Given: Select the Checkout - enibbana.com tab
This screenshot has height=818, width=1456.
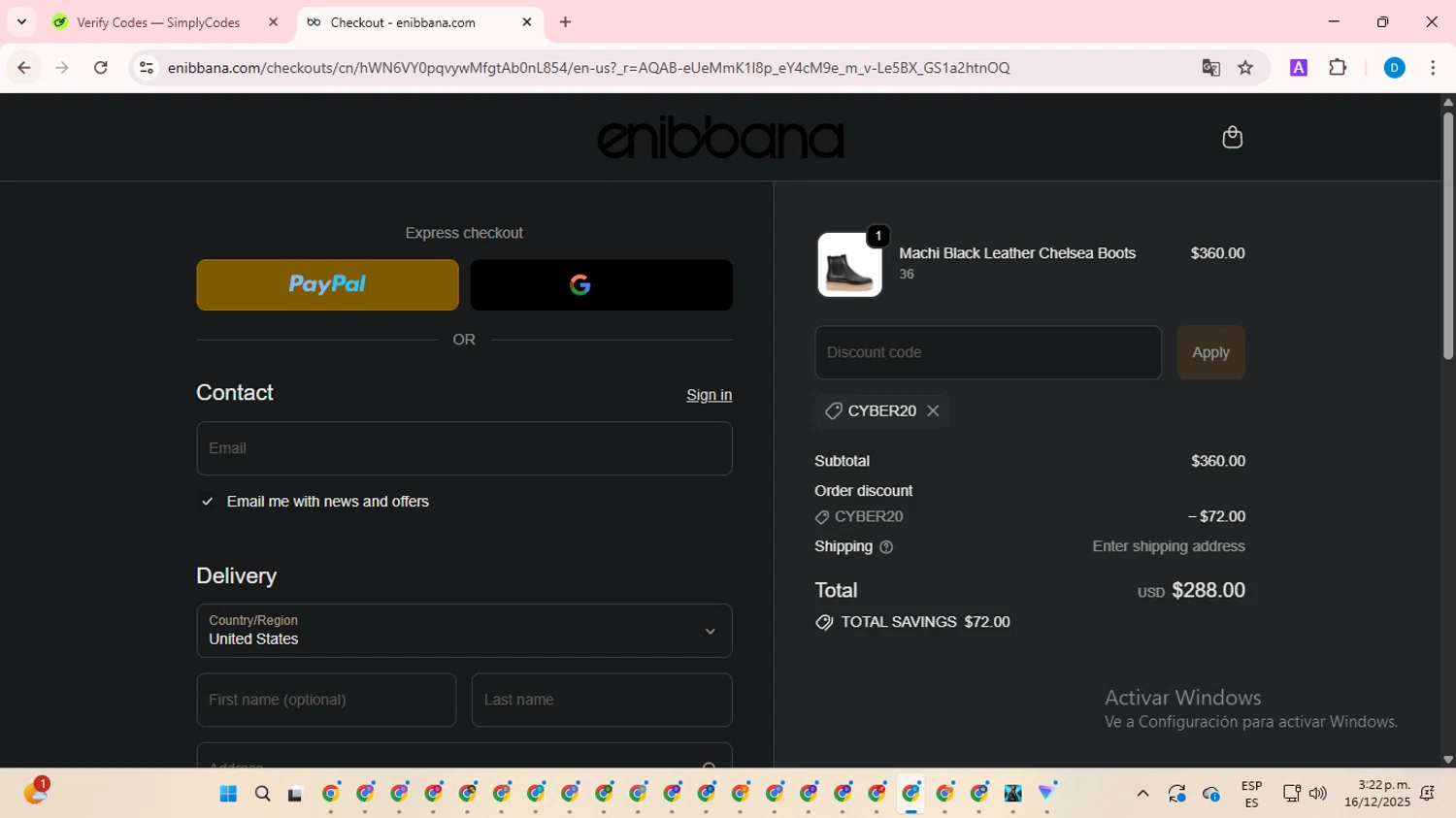Looking at the screenshot, I should pyautogui.click(x=419, y=22).
